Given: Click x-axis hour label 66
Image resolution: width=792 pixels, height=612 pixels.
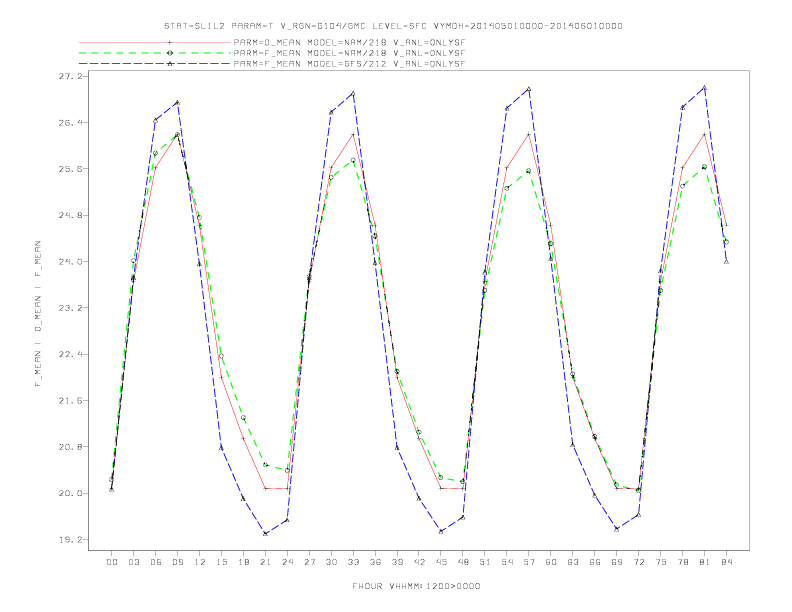Looking at the screenshot, I should pos(595,562).
